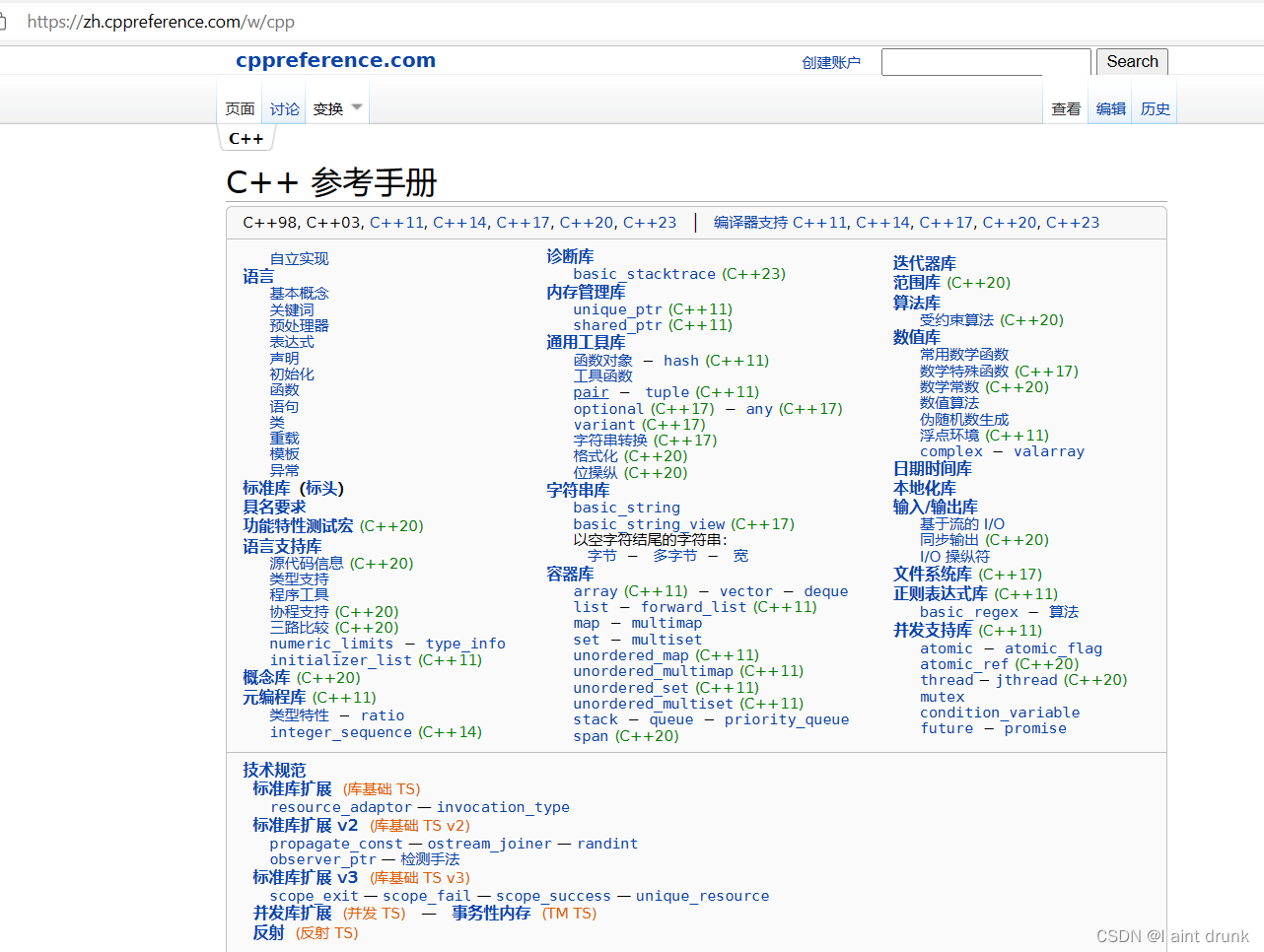This screenshot has width=1264, height=952.
Task: Open the 模板 link
Action: pyautogui.click(x=285, y=453)
